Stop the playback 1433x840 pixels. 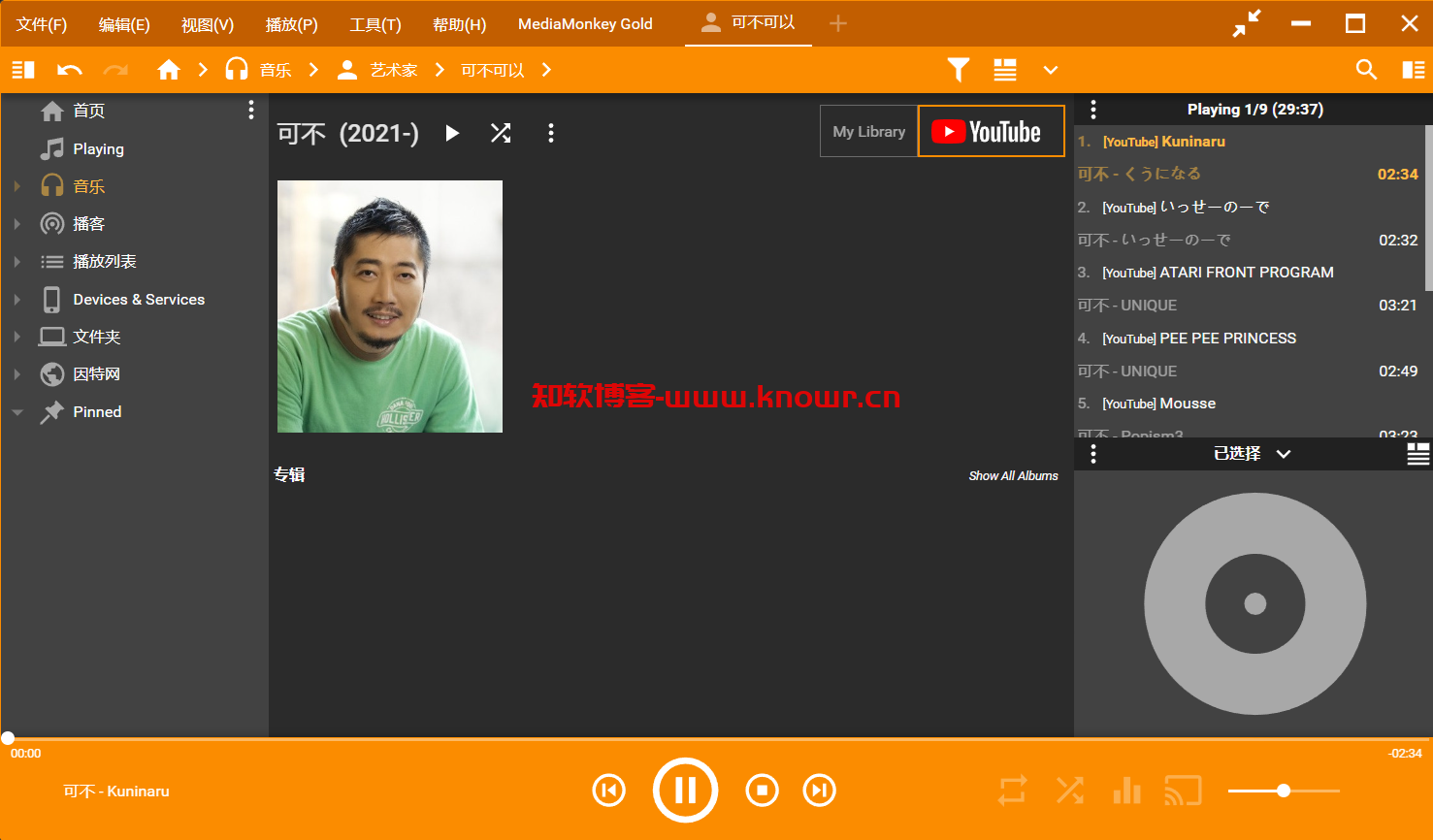coord(763,791)
